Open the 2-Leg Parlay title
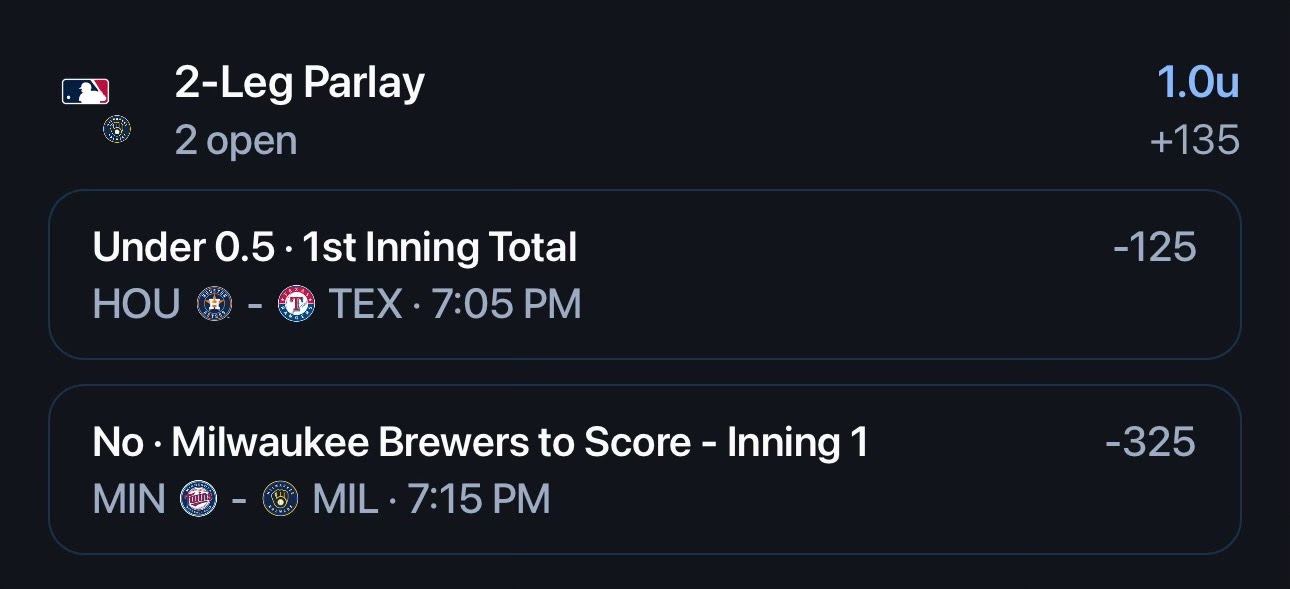The width and height of the screenshot is (1290, 589). point(300,84)
